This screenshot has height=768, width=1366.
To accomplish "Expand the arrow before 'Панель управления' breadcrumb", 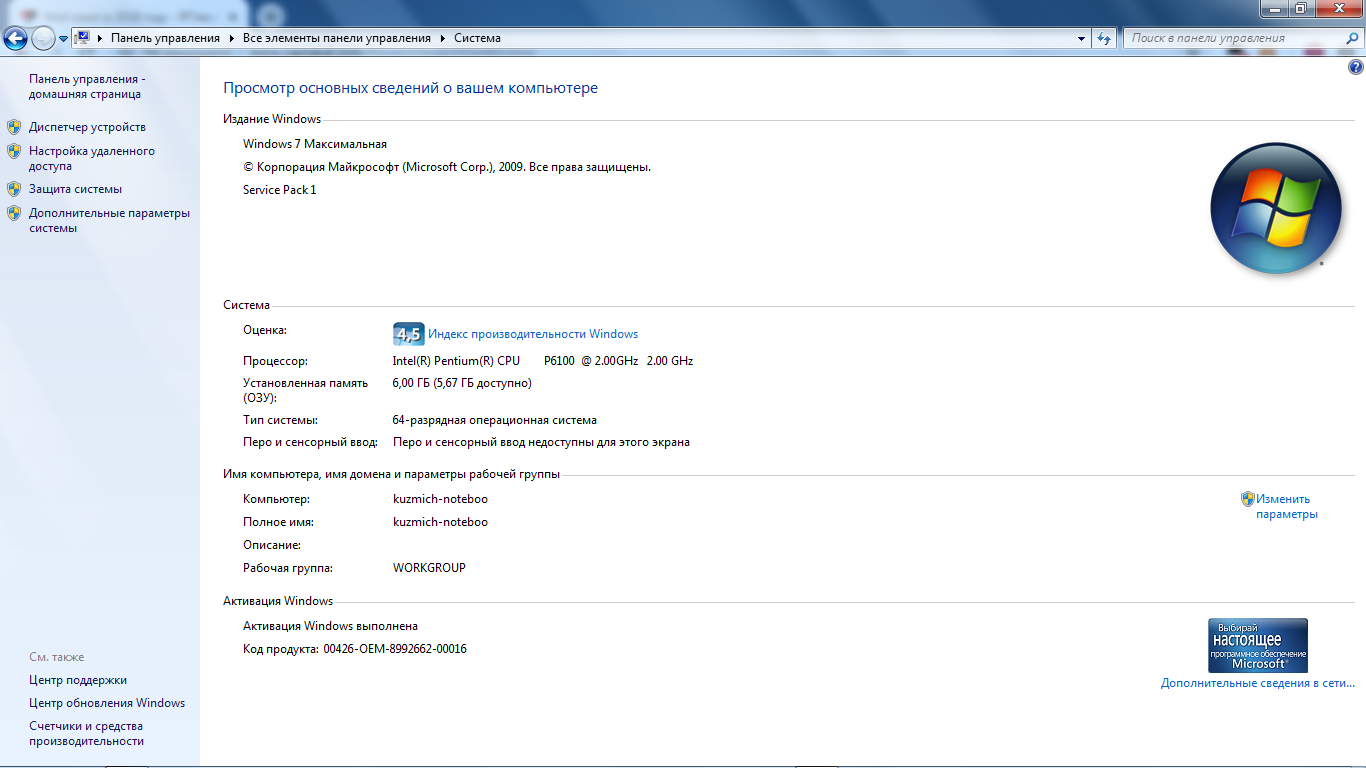I will click(x=100, y=38).
